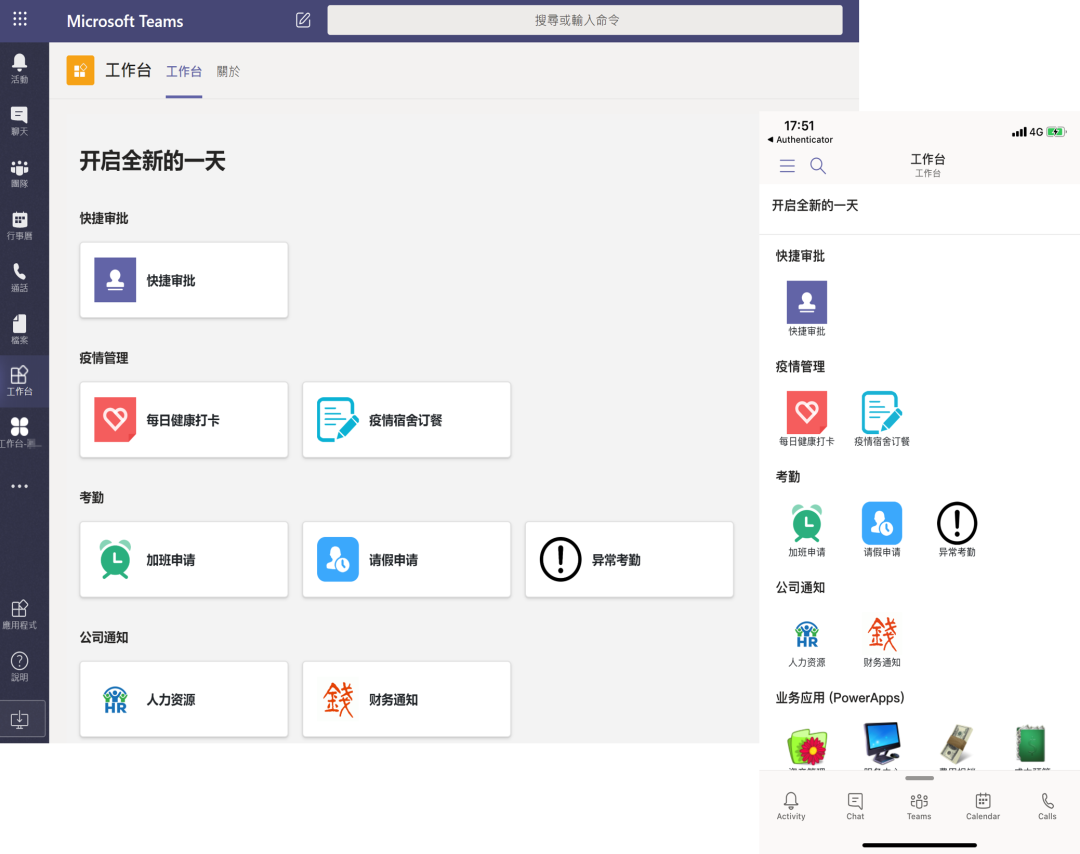
Task: Click the 开启全新的一天 heading on desktop
Action: 152,161
